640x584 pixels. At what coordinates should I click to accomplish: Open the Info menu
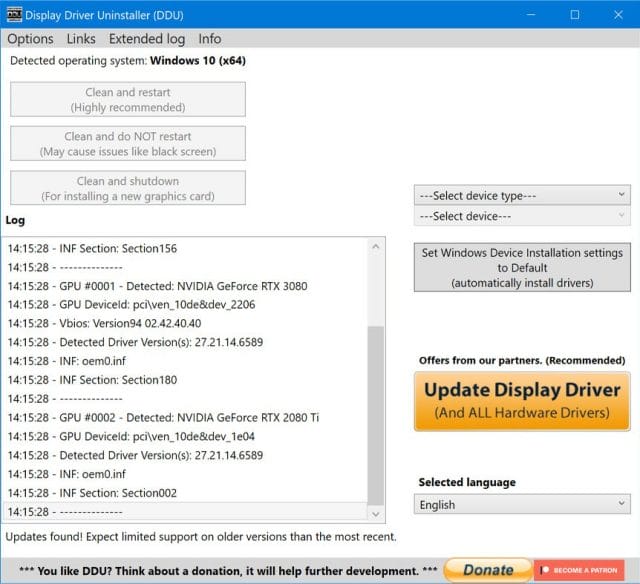(x=210, y=39)
